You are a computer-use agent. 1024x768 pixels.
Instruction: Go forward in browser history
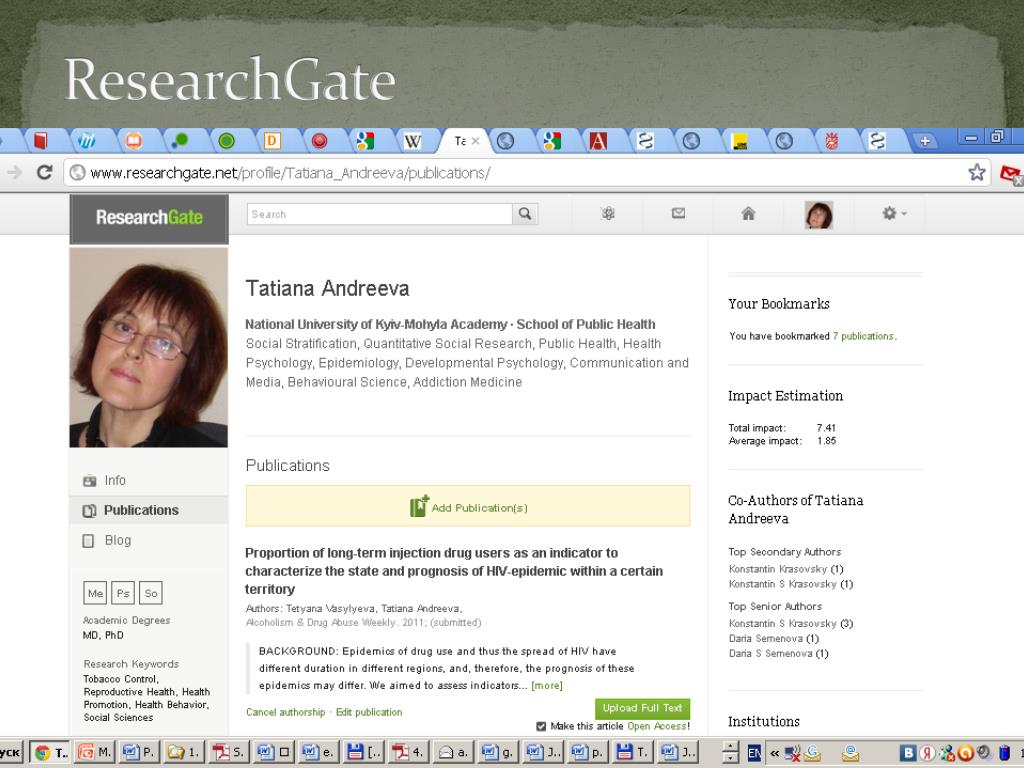point(14,172)
